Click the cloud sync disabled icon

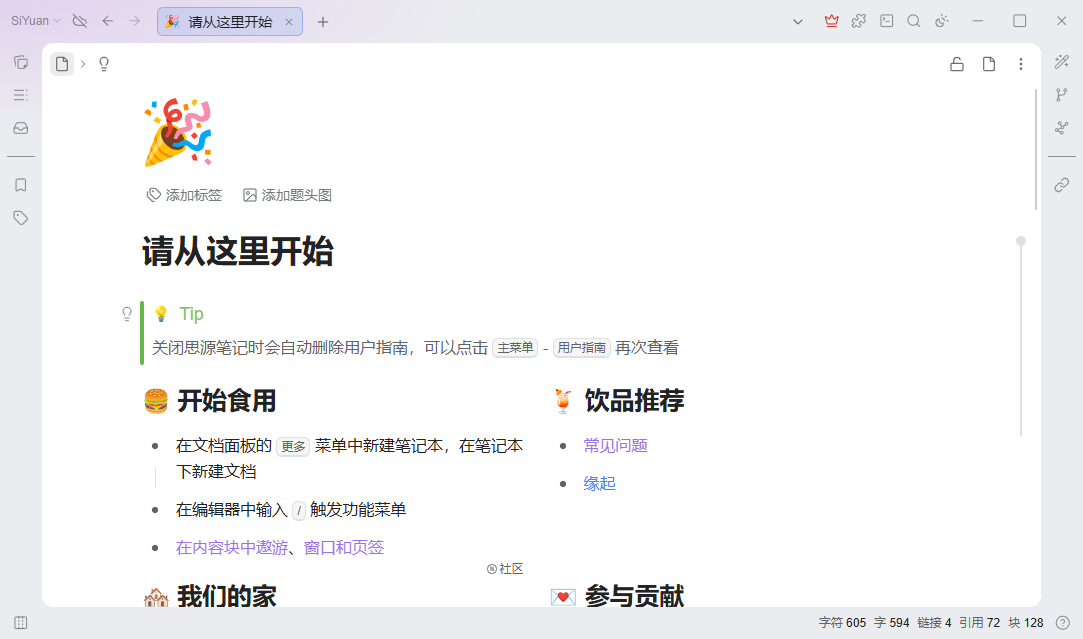click(80, 21)
